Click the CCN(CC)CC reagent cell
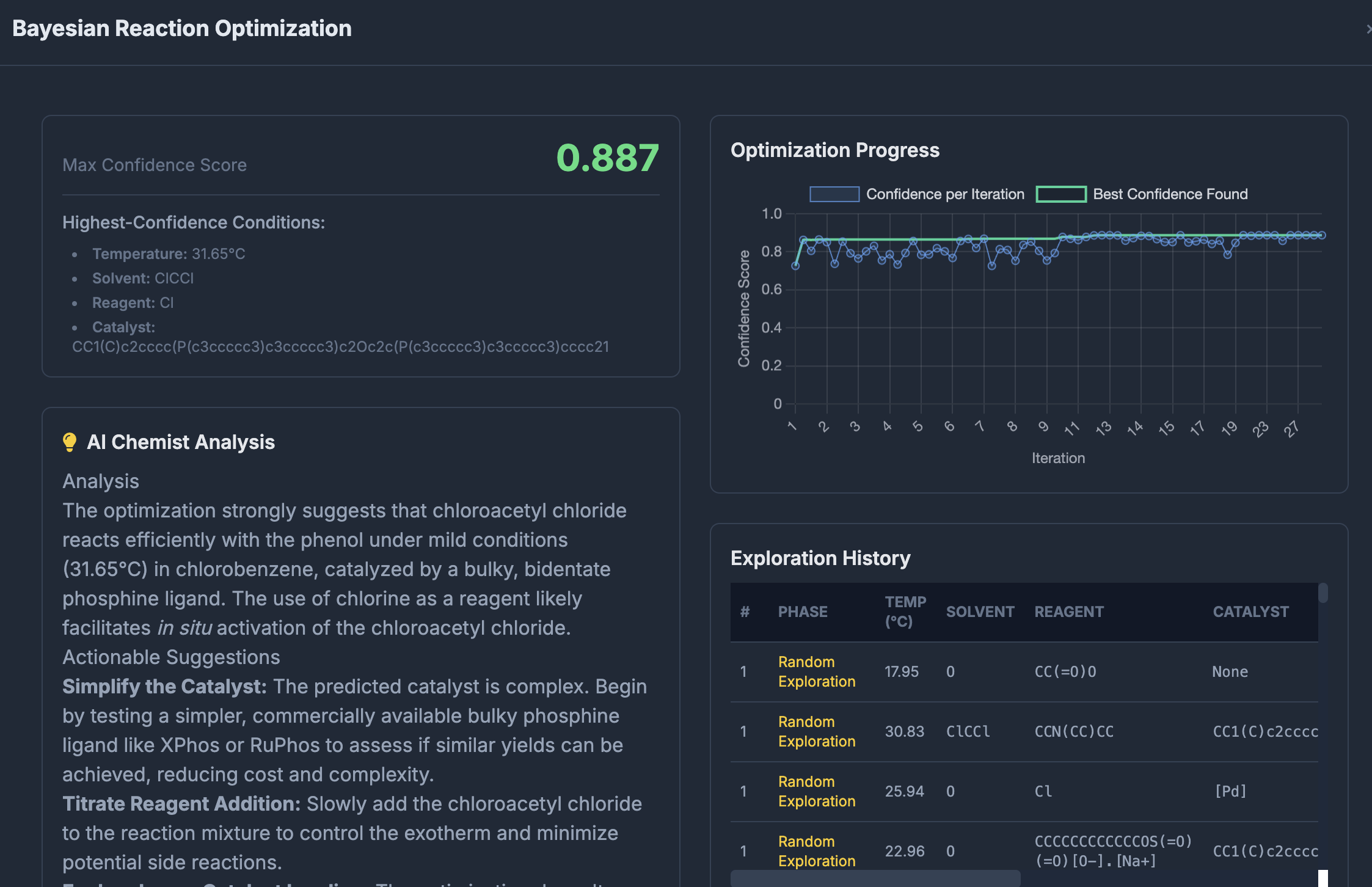The height and width of the screenshot is (887, 1372). [x=1074, y=731]
